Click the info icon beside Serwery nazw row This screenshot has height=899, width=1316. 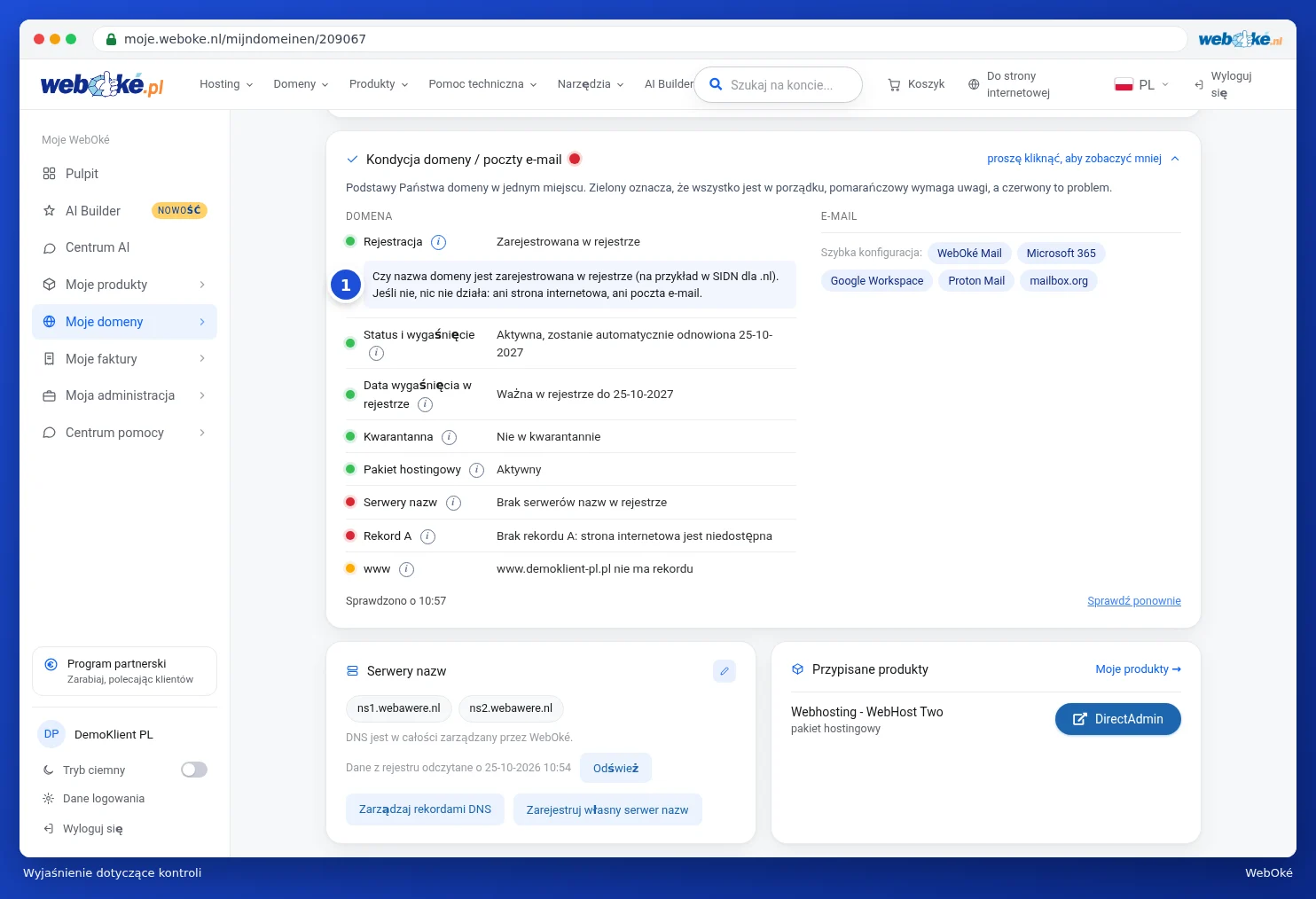[454, 503]
